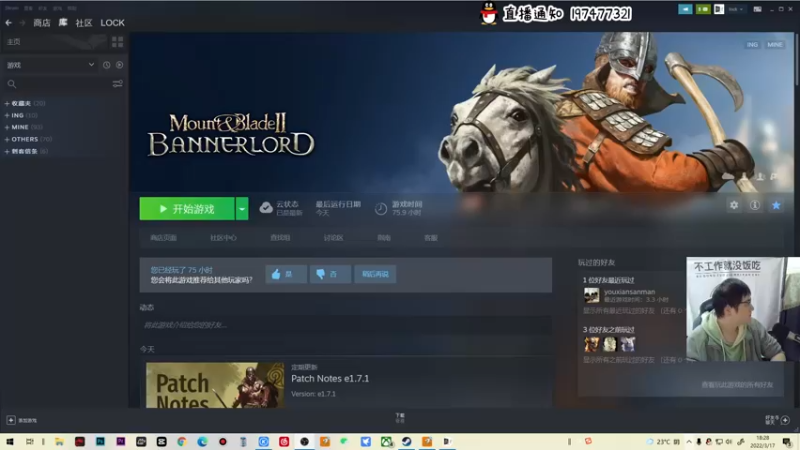Open friend youxiansanman's avatar
The image size is (800, 450).
tap(591, 295)
